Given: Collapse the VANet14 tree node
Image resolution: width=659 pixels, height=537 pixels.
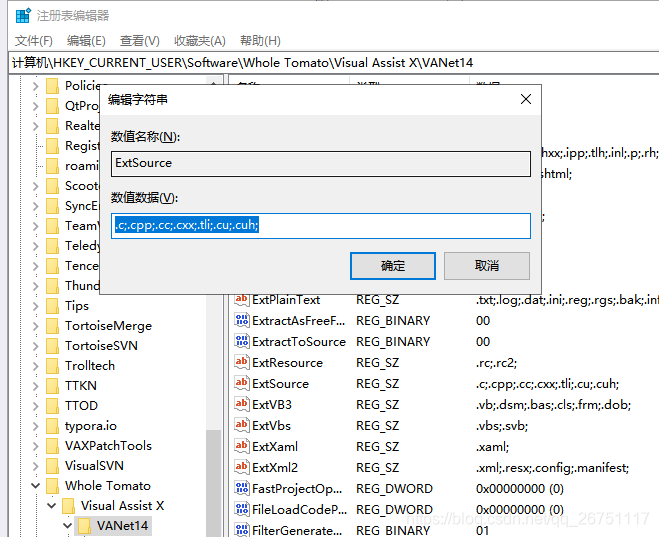Looking at the screenshot, I should [67, 526].
